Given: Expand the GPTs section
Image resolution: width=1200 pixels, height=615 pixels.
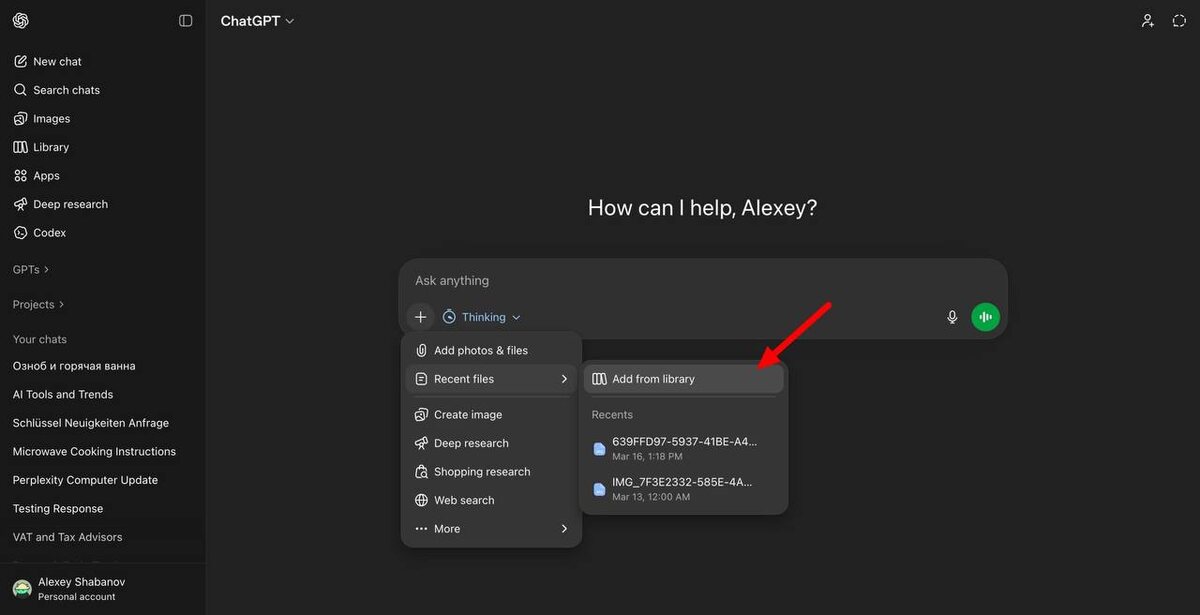Looking at the screenshot, I should (31, 269).
